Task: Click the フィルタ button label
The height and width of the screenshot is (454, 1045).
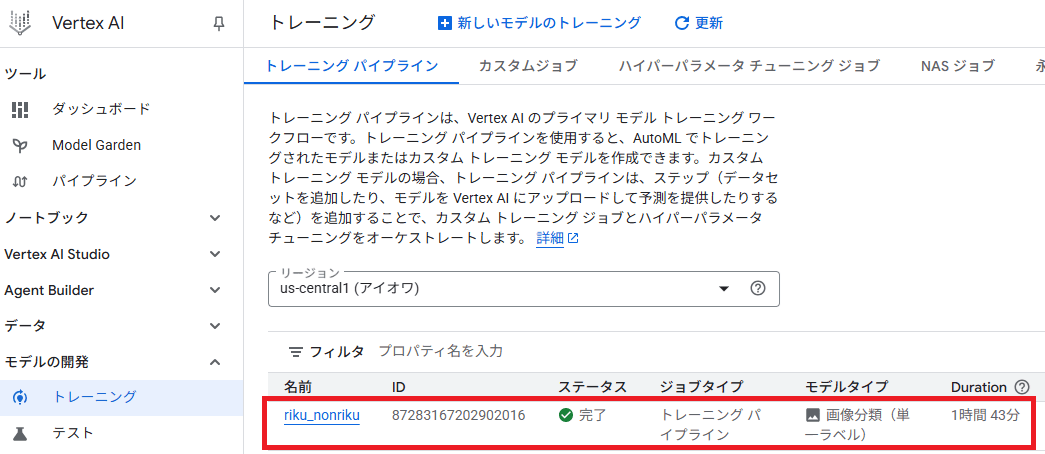Action: [337, 351]
